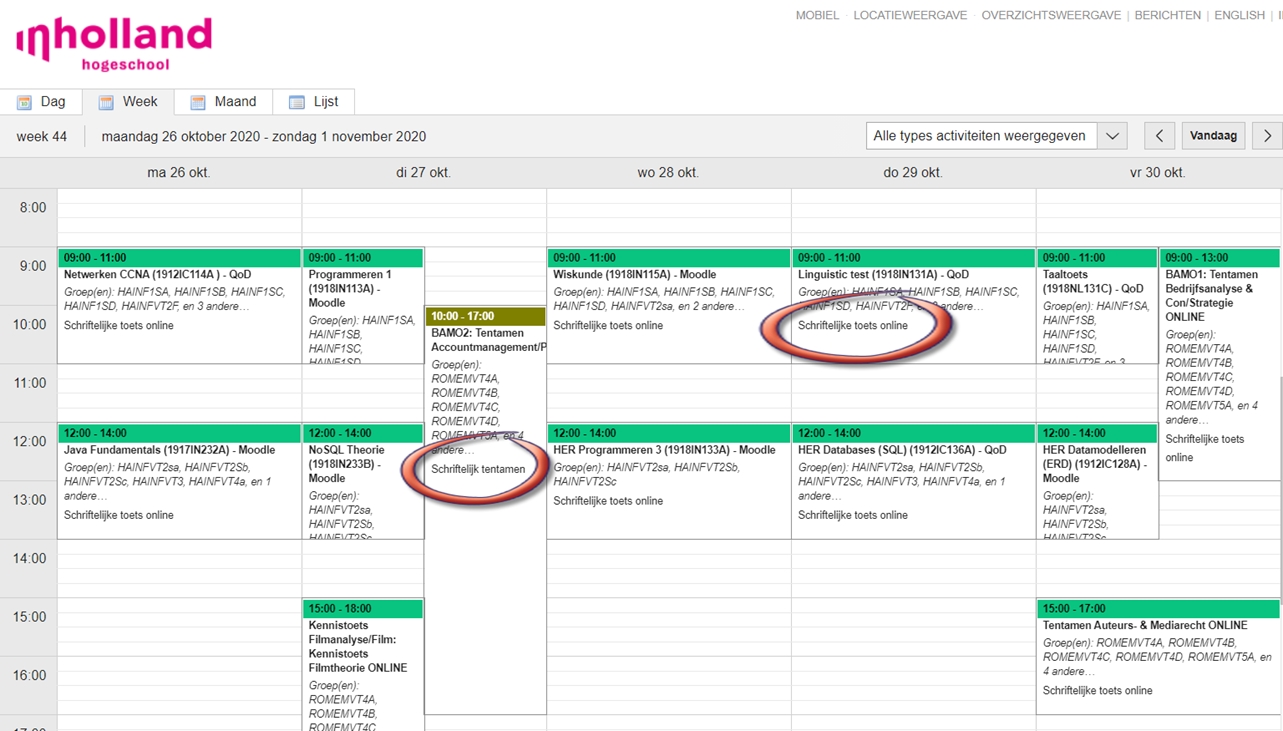Open the BERICHTEN link

coord(1167,15)
